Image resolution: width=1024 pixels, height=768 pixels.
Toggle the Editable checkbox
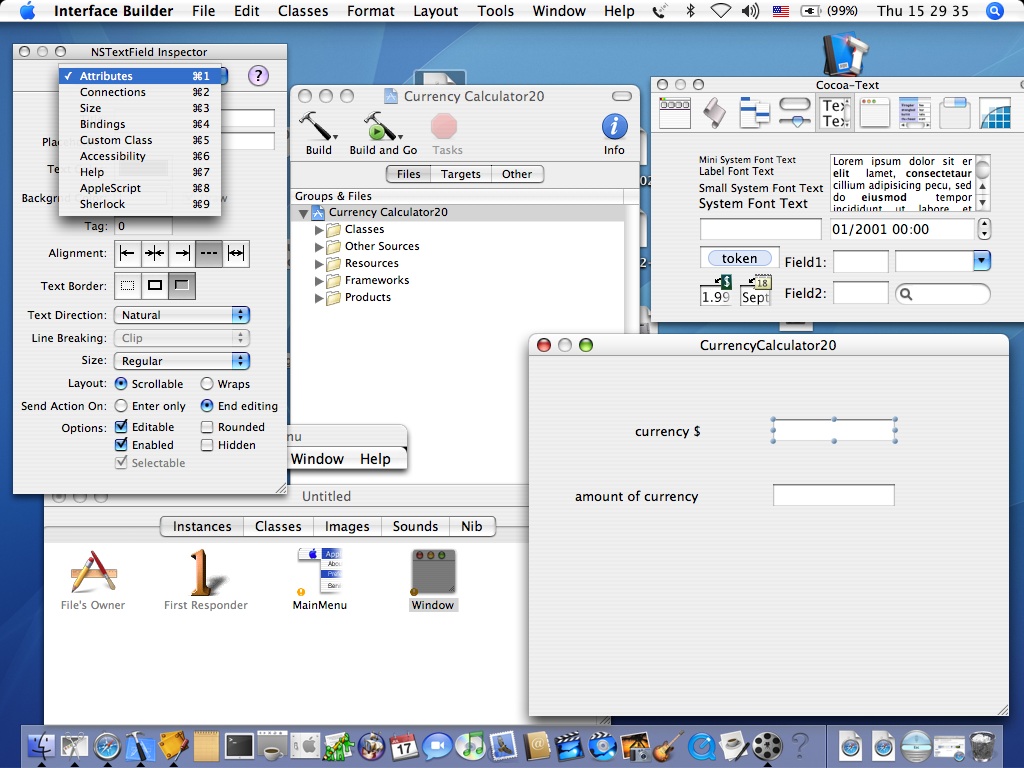click(x=121, y=426)
